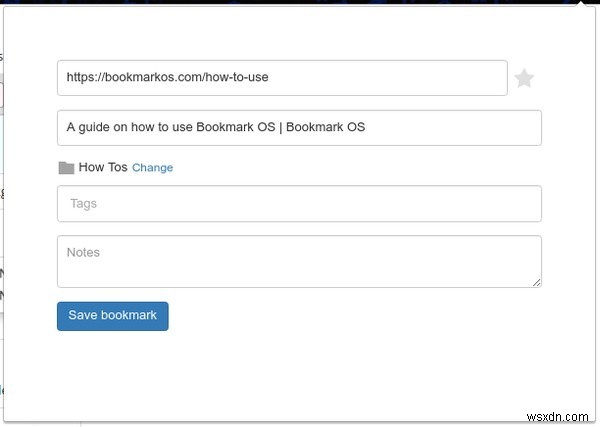Change the How Tos destination folder
Screen dimensions: 600x427
click(152, 168)
